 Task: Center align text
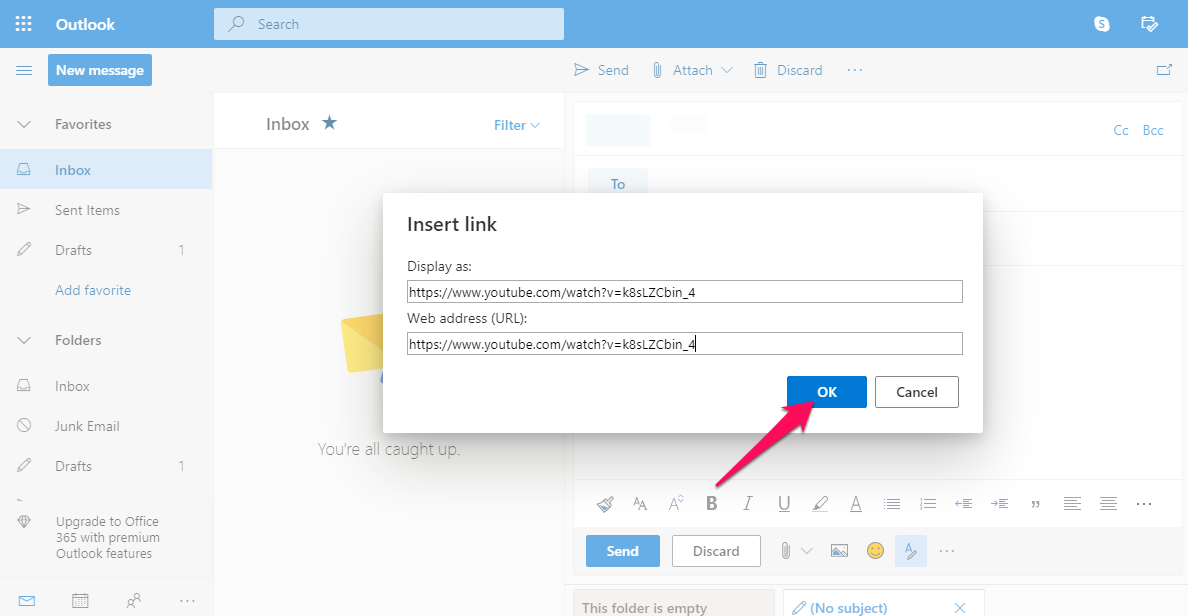point(1108,504)
